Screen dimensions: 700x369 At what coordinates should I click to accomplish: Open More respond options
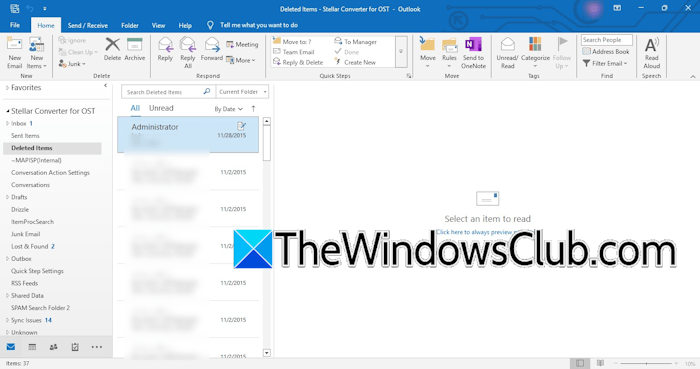tap(241, 60)
